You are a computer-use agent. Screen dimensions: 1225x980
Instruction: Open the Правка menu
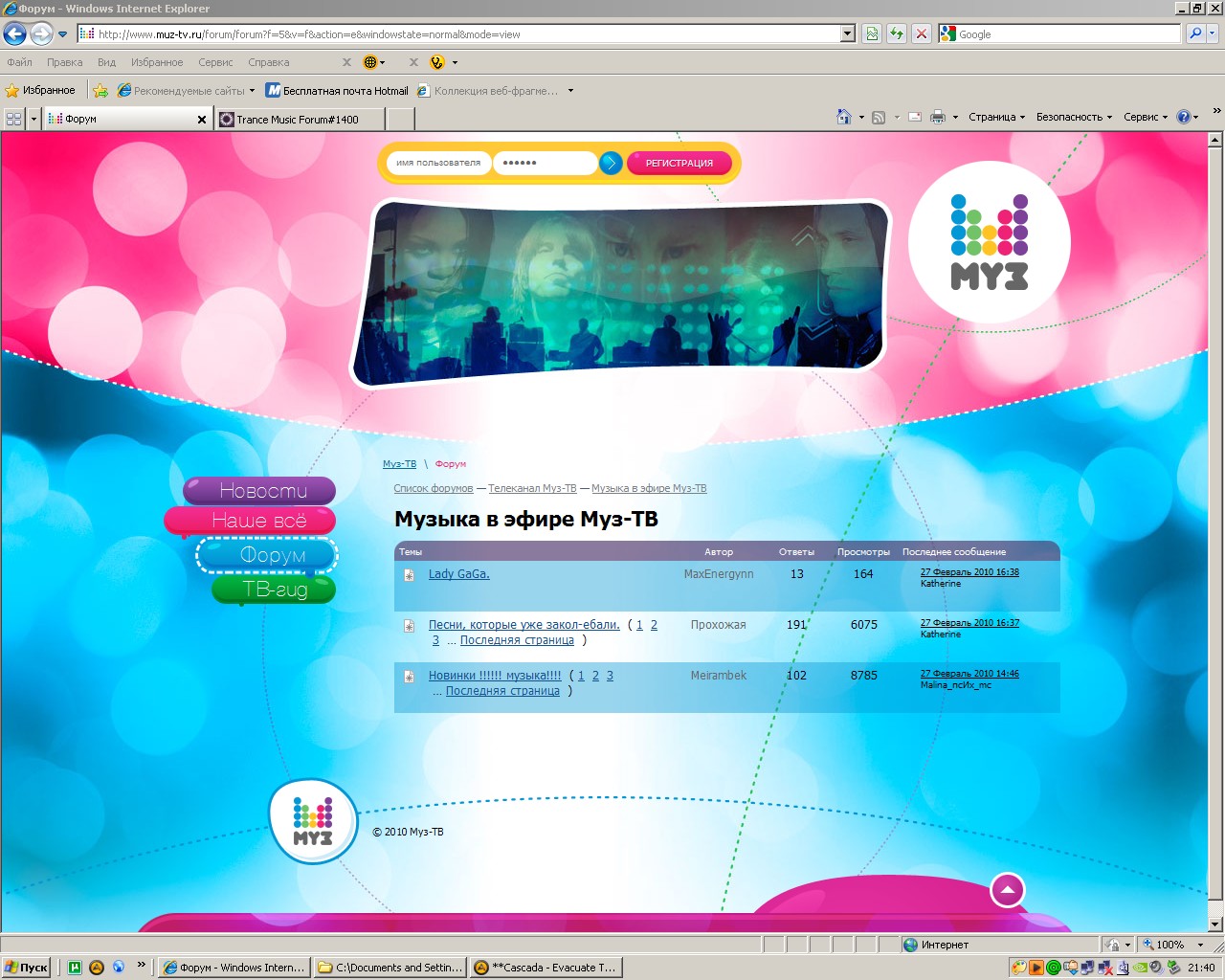[64, 62]
